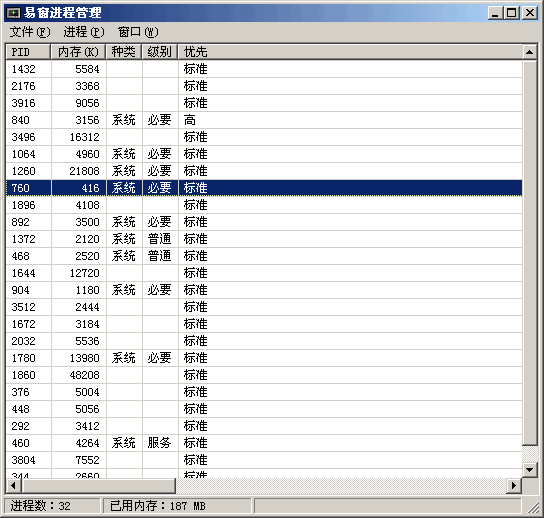
Task: Sort by the 级别 column header
Action: pos(160,52)
